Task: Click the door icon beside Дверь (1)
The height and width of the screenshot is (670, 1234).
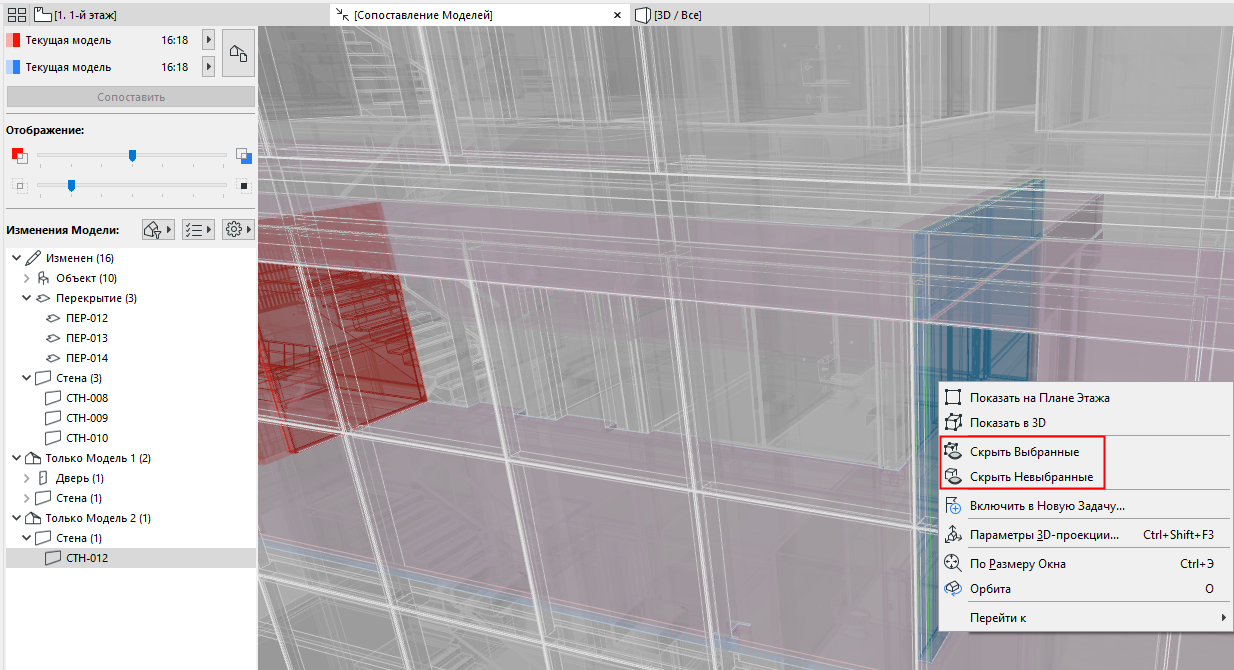Action: click(43, 478)
